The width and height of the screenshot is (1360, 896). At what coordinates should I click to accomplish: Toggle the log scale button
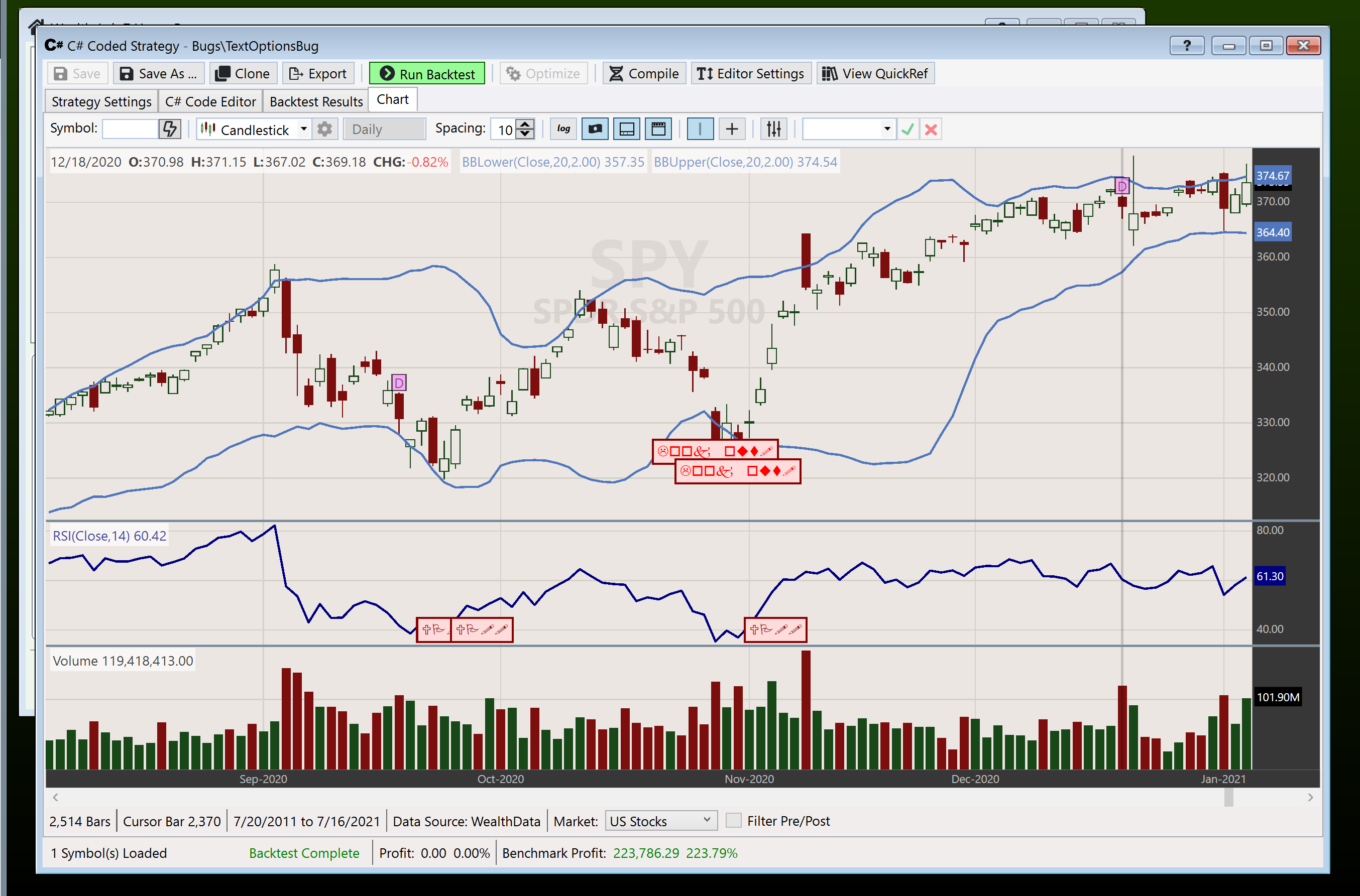point(563,129)
